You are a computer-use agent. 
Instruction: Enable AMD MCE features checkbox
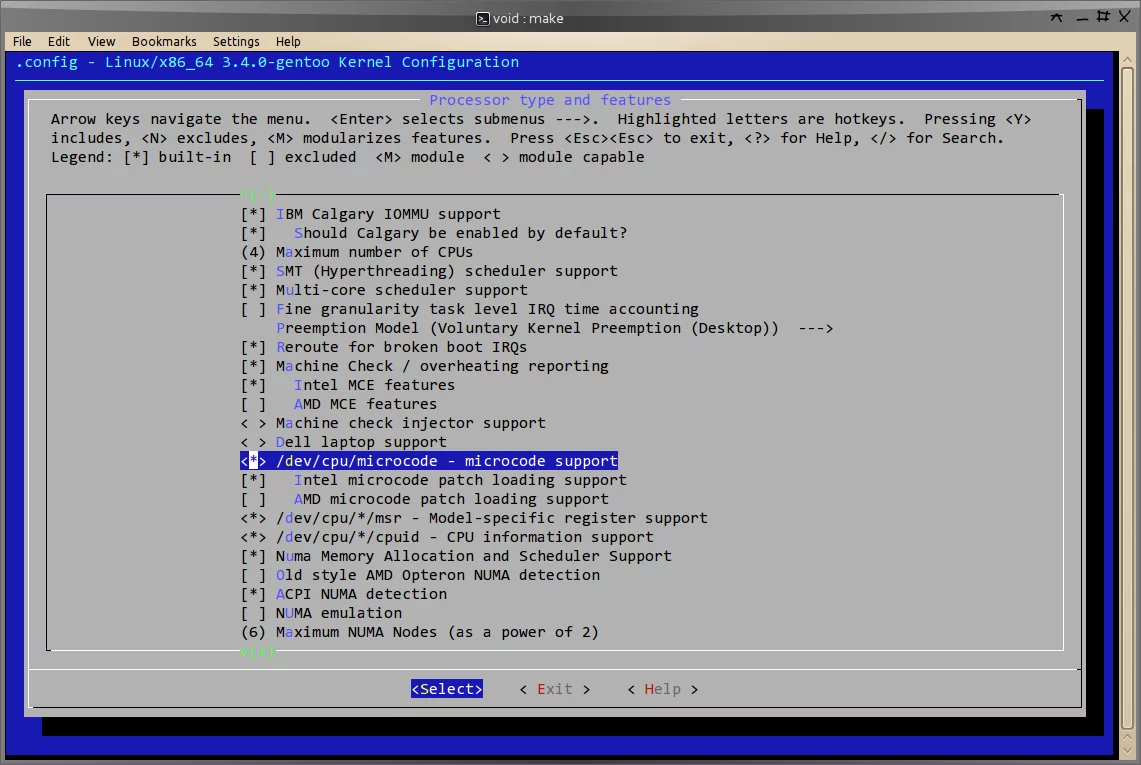pos(253,404)
